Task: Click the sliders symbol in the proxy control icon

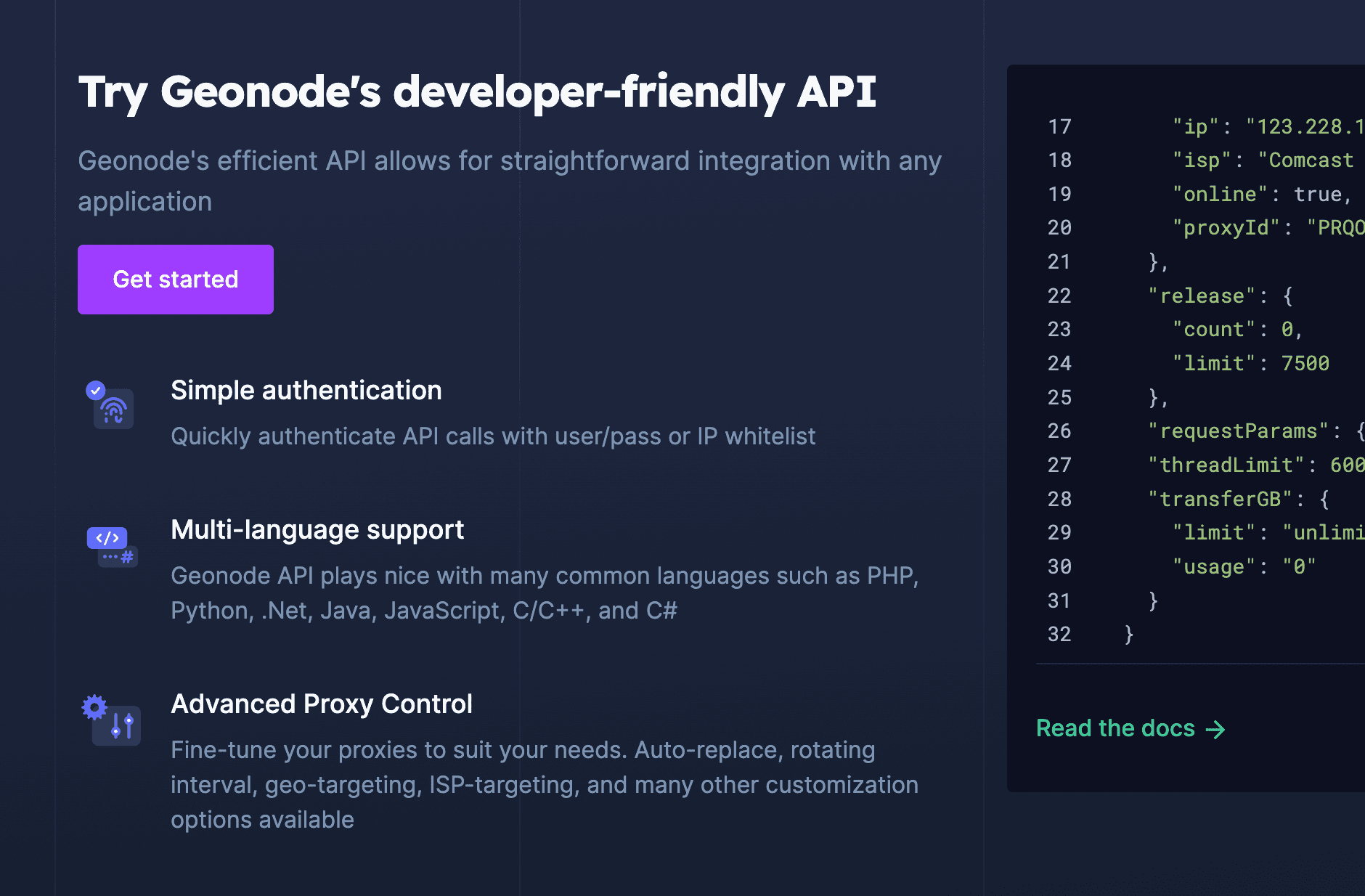Action: [123, 725]
